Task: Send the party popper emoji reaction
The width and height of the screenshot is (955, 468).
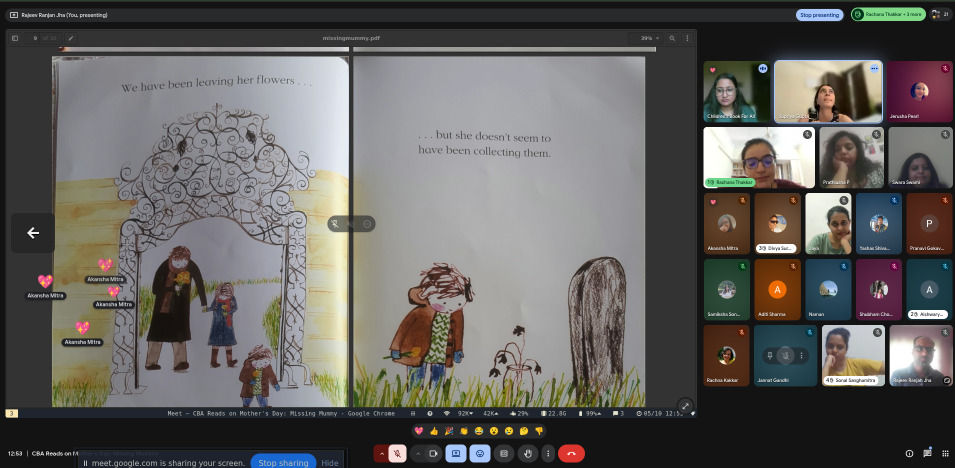Action: coord(449,431)
